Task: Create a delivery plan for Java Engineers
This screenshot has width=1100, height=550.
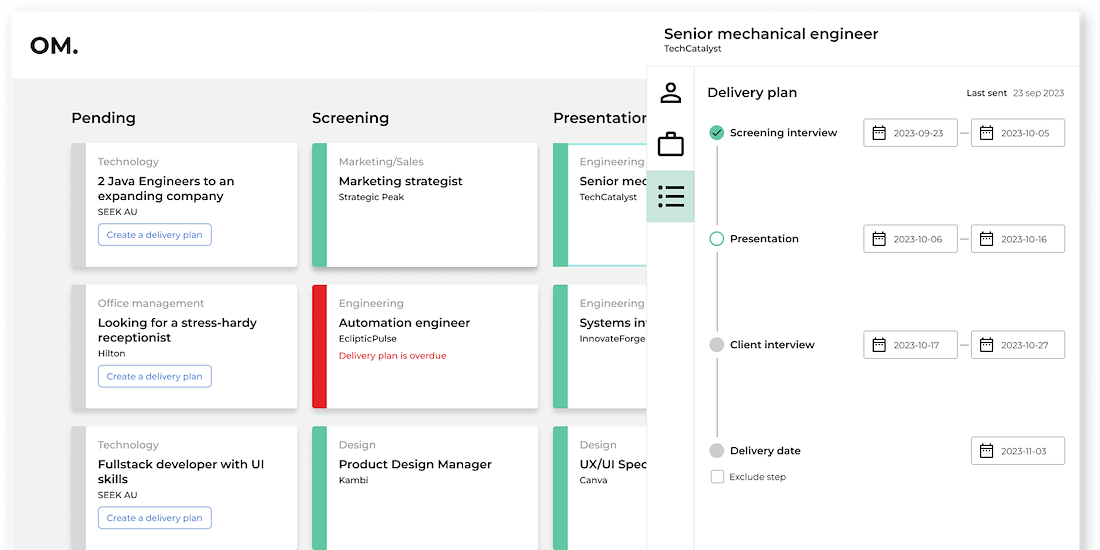Action: [x=155, y=235]
